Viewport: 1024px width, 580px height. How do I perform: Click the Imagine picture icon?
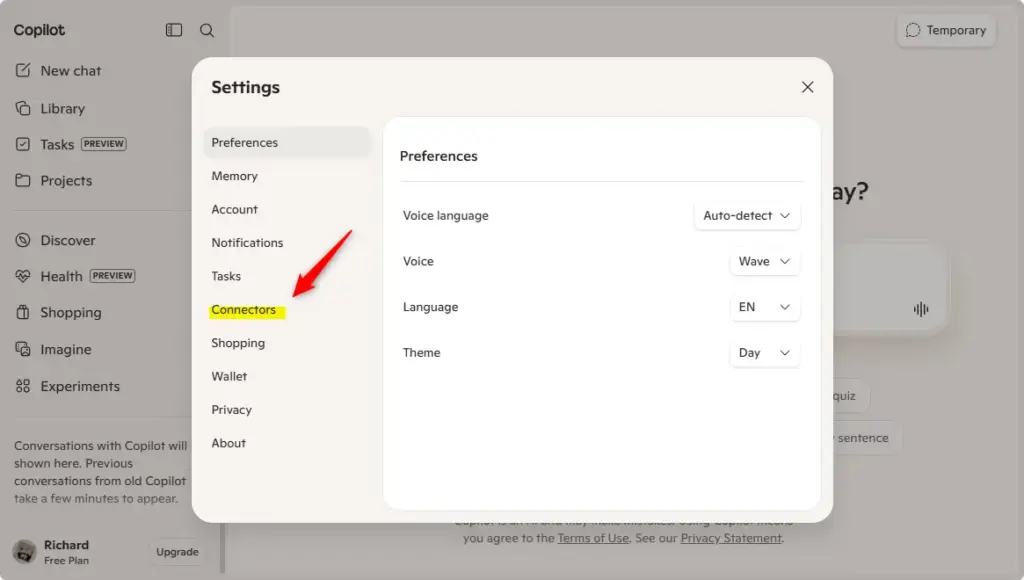pyautogui.click(x=23, y=349)
